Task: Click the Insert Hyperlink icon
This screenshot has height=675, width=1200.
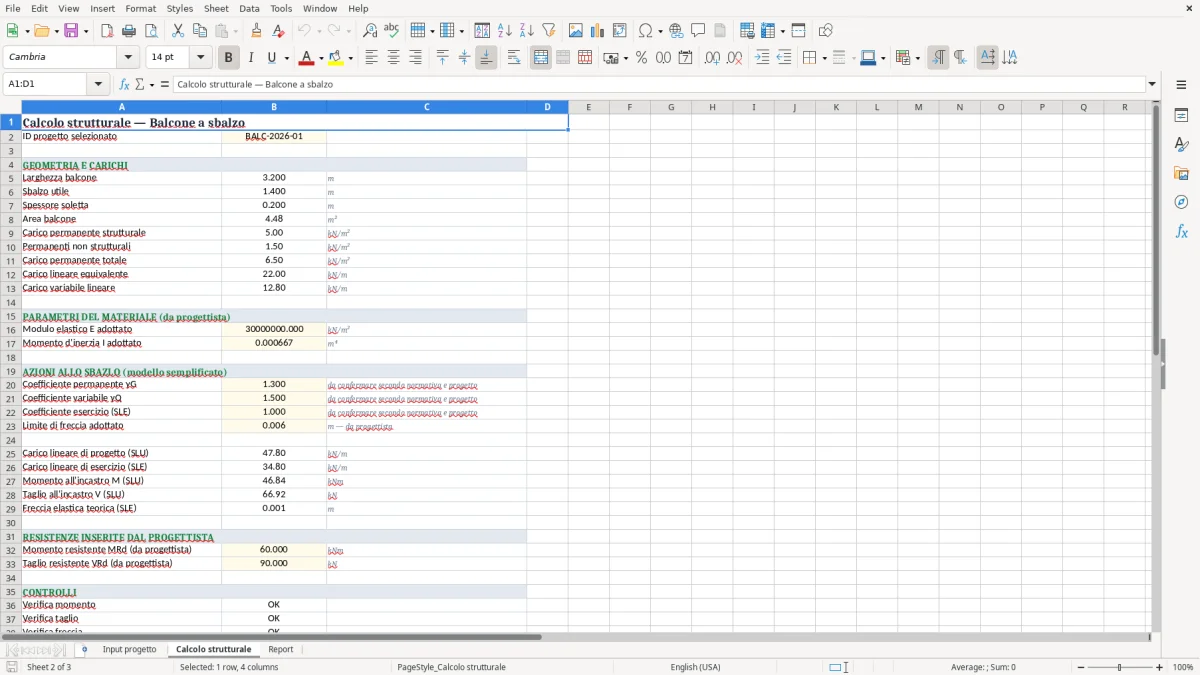Action: point(676,31)
